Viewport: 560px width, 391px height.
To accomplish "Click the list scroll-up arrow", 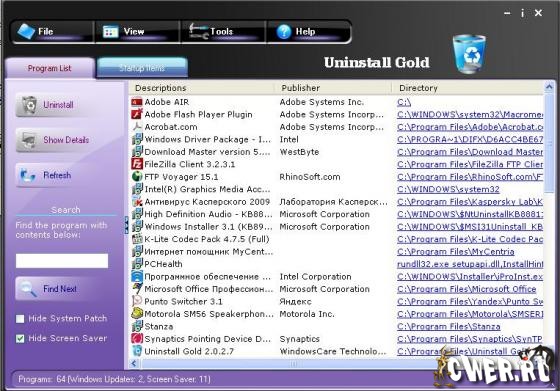I will [549, 87].
